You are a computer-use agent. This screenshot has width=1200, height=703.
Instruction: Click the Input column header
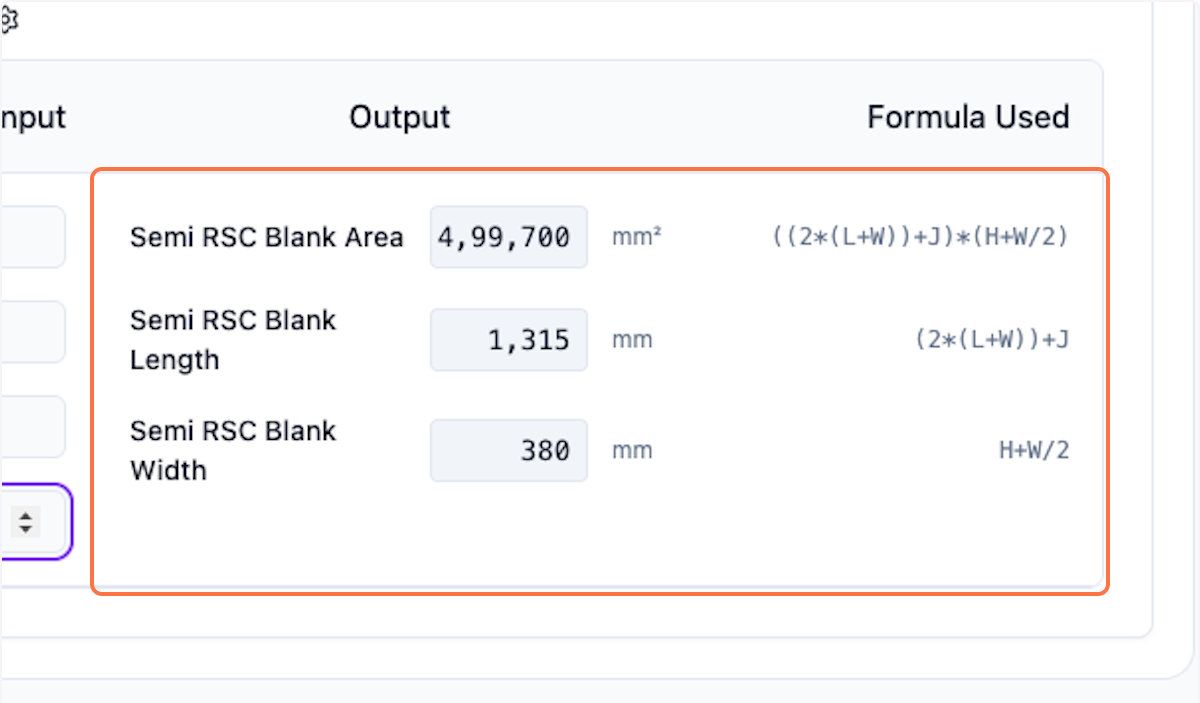click(33, 117)
